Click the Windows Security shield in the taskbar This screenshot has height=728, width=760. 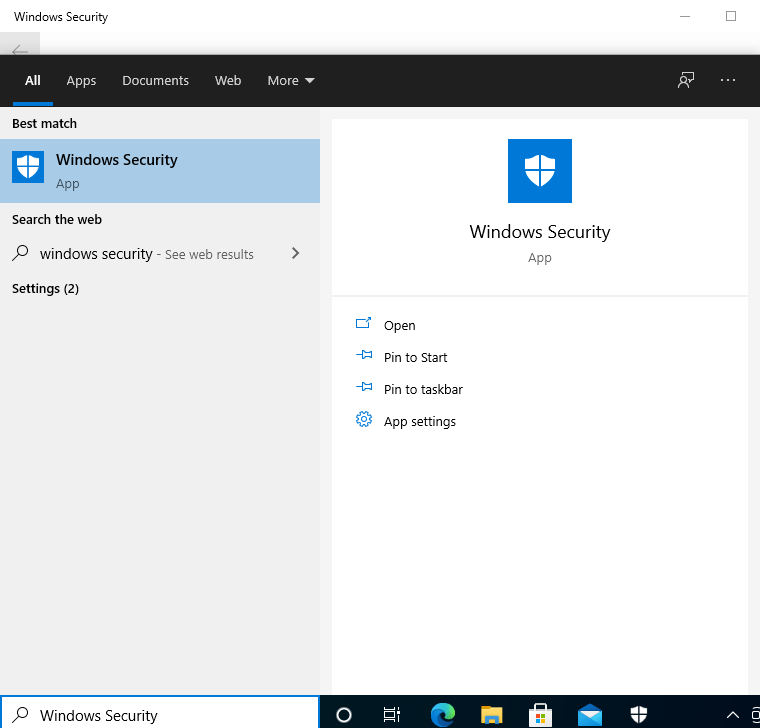[638, 714]
